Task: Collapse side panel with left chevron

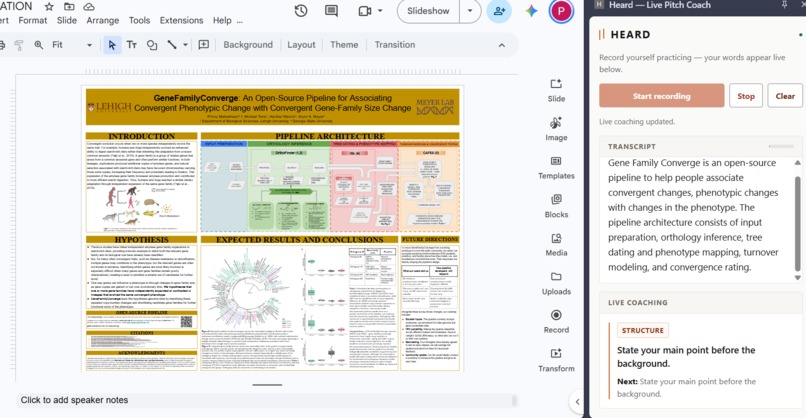Action: 577,402
